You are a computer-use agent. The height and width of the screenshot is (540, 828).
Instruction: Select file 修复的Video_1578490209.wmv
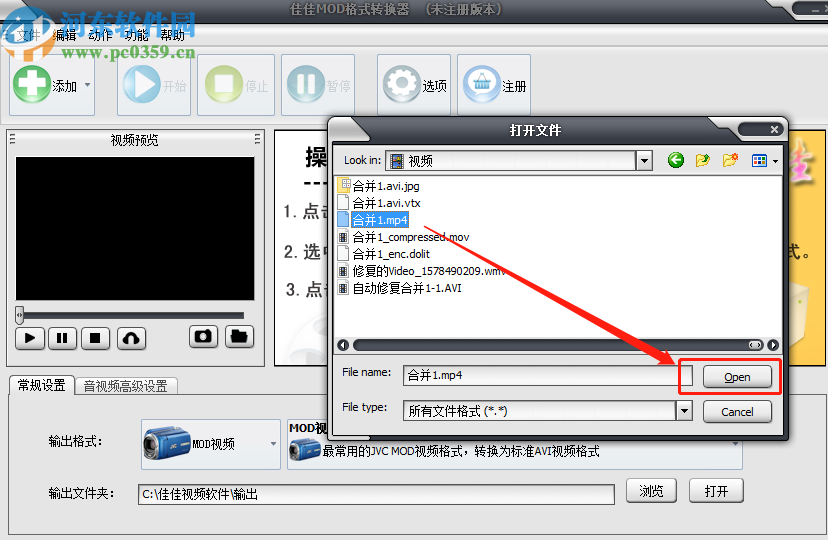coord(429,271)
